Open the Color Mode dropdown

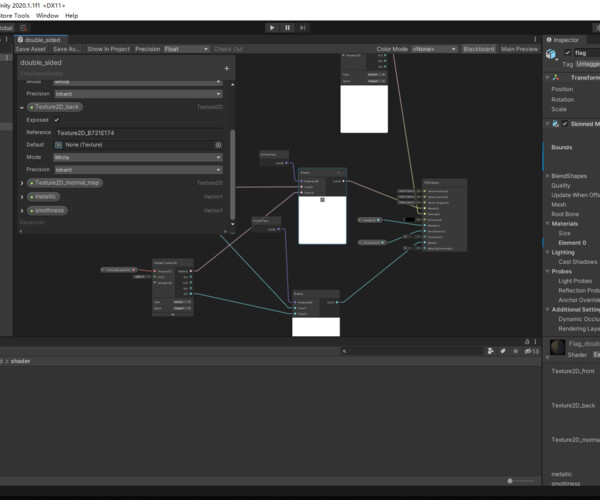[x=434, y=49]
